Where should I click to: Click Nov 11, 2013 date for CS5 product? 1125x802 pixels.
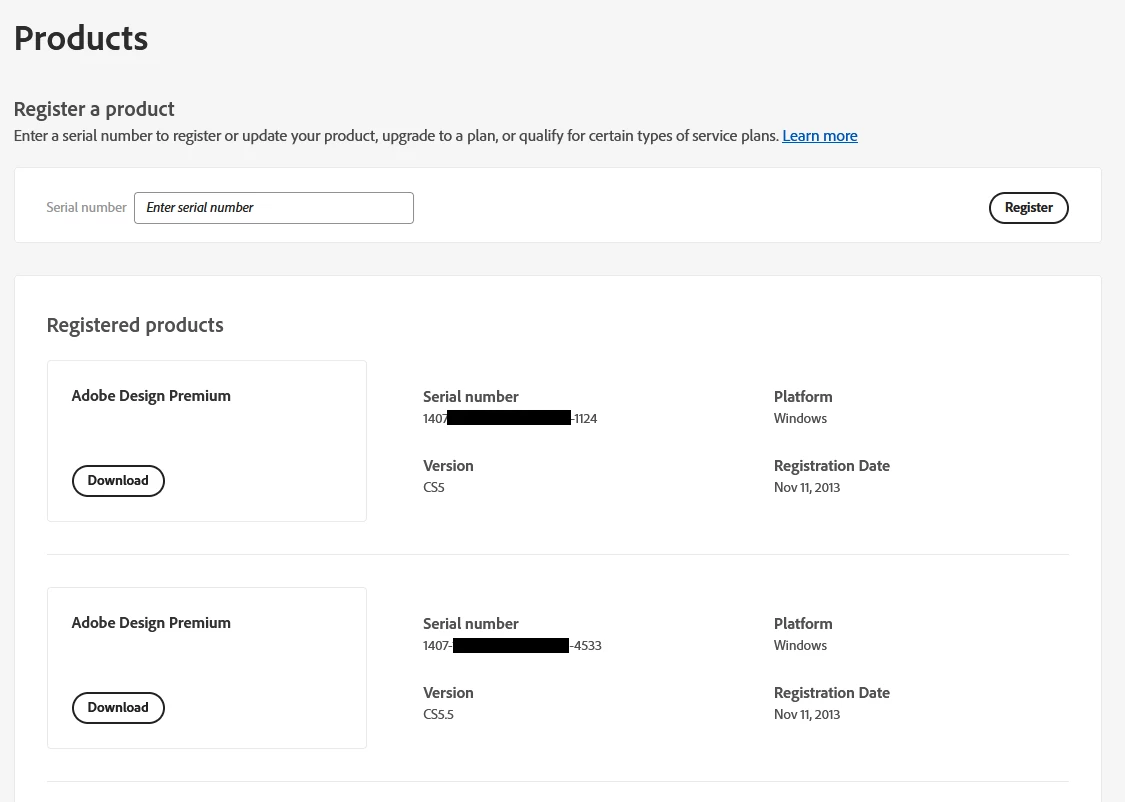tap(807, 487)
